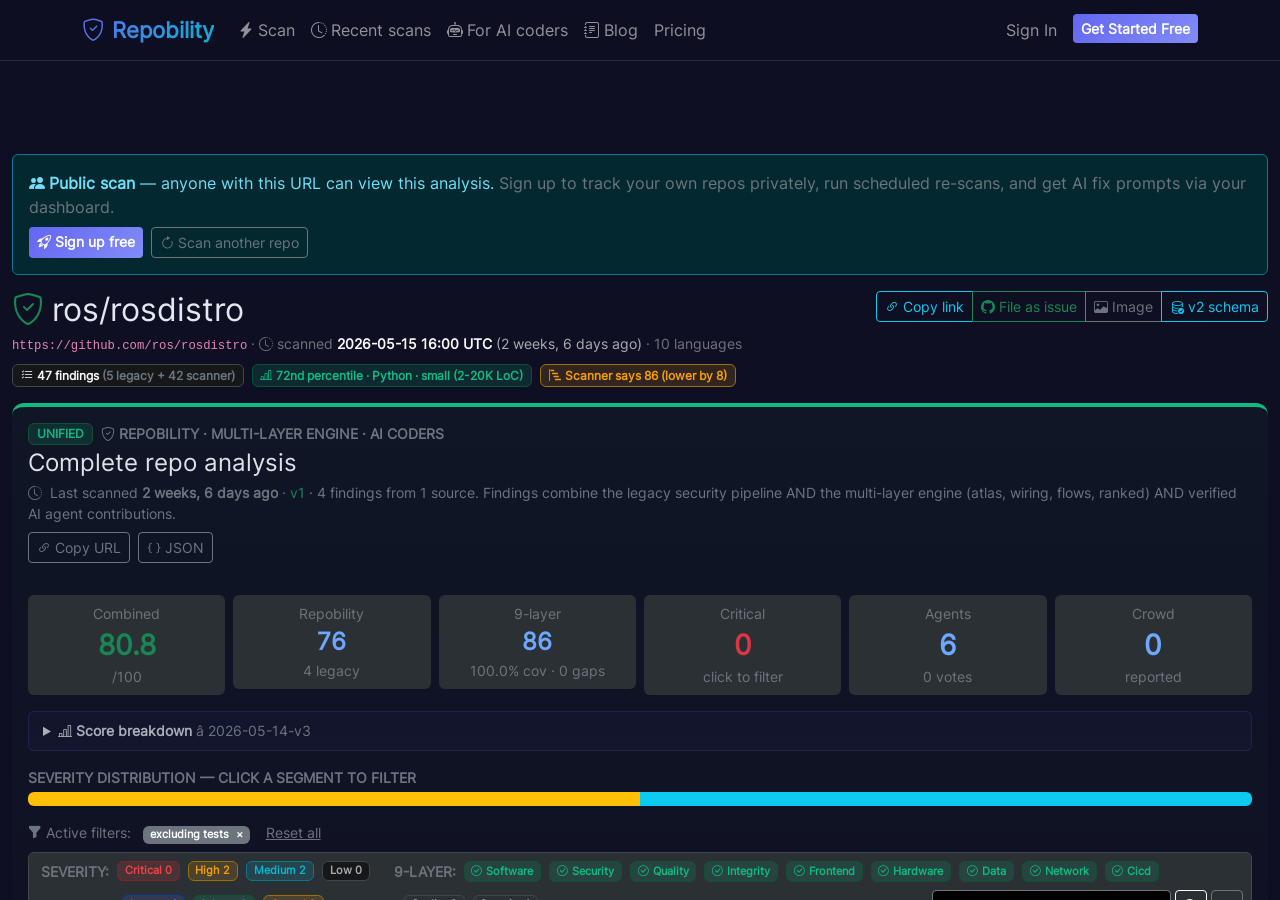The image size is (1280, 900).
Task: Click File as issue GitHub button
Action: click(1029, 307)
